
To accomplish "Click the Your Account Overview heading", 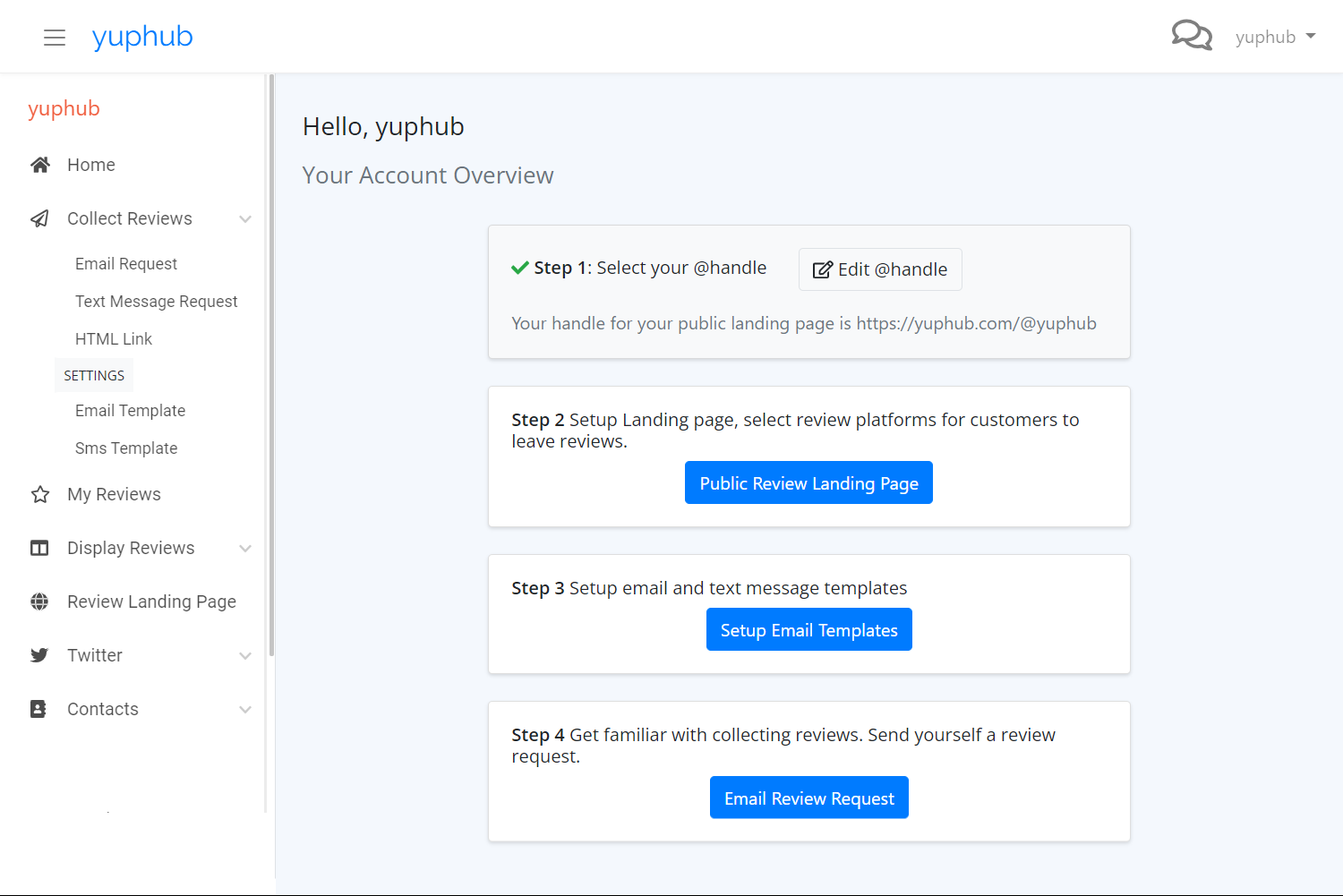I will tap(428, 175).
